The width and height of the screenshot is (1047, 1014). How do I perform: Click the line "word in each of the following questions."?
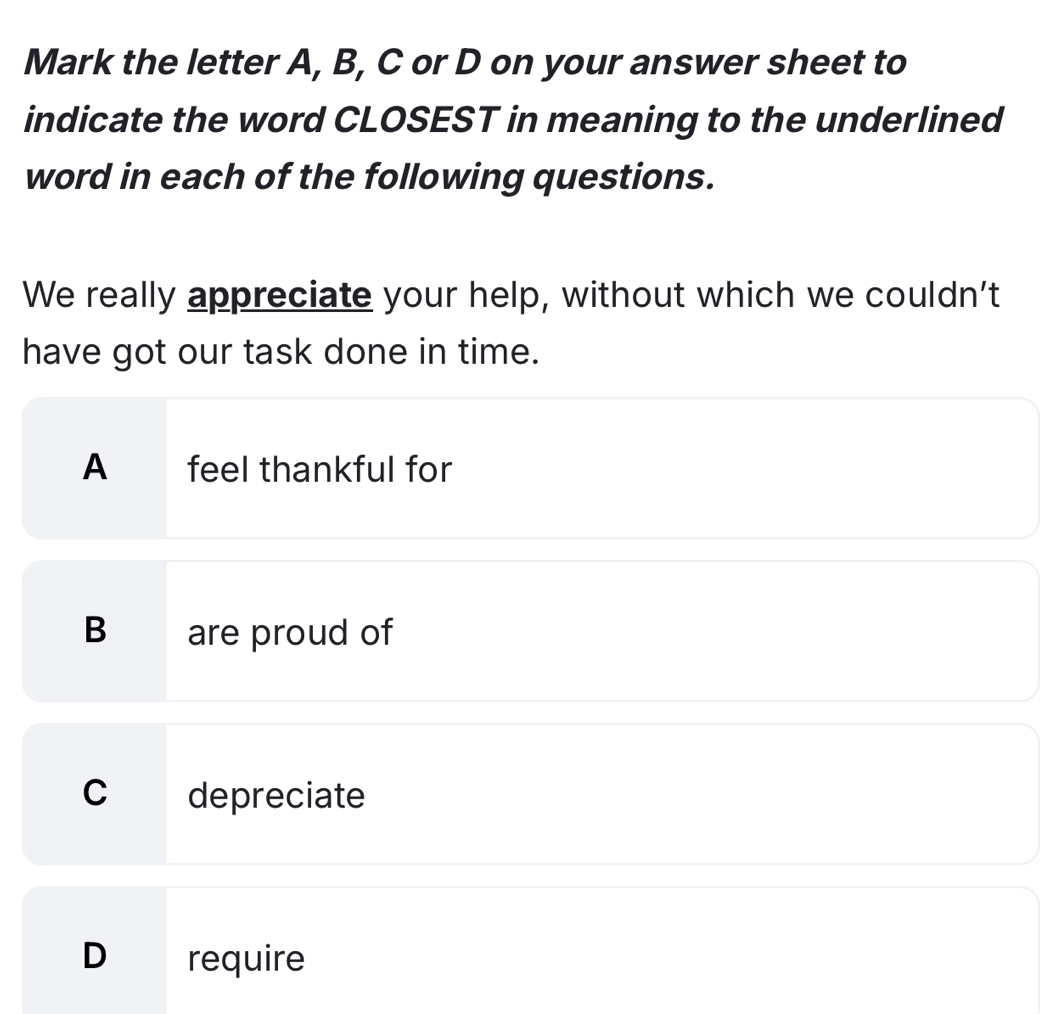370,177
